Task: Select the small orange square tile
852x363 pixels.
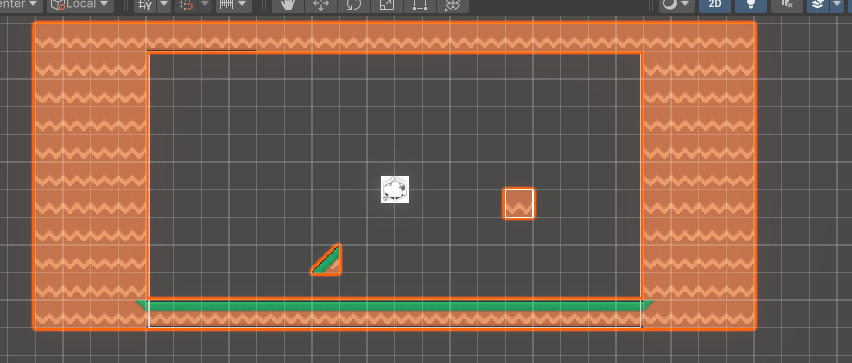Action: (519, 203)
